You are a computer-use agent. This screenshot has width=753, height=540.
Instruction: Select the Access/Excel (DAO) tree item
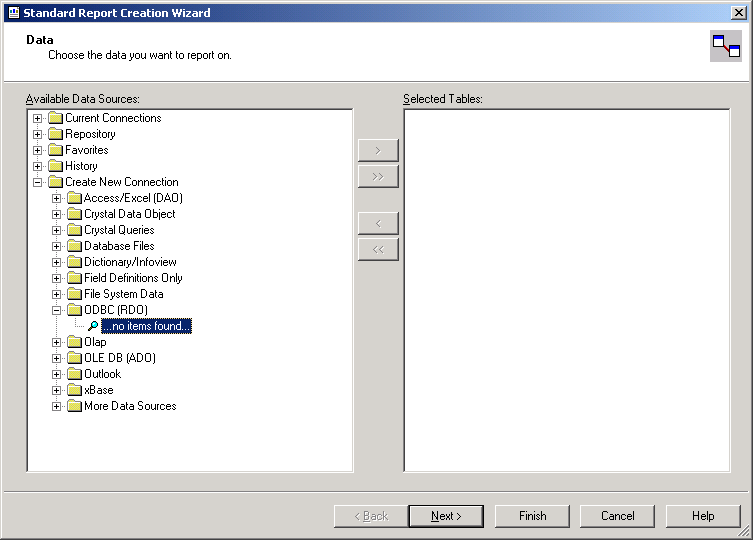(133, 198)
